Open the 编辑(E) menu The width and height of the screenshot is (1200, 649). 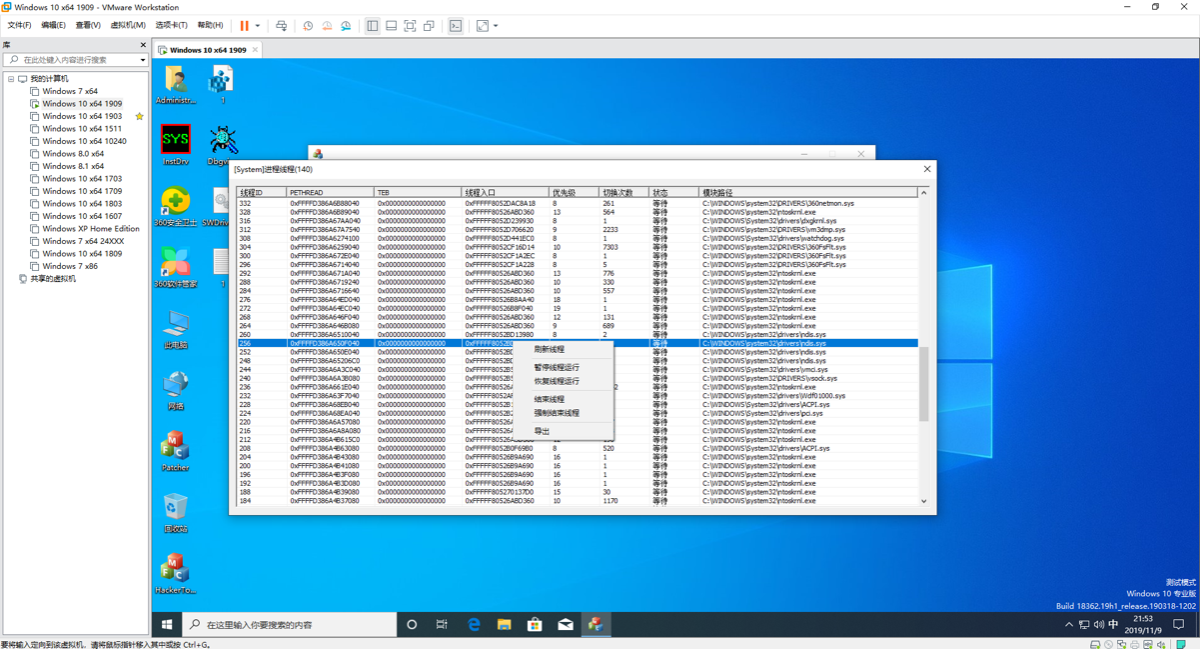53,25
